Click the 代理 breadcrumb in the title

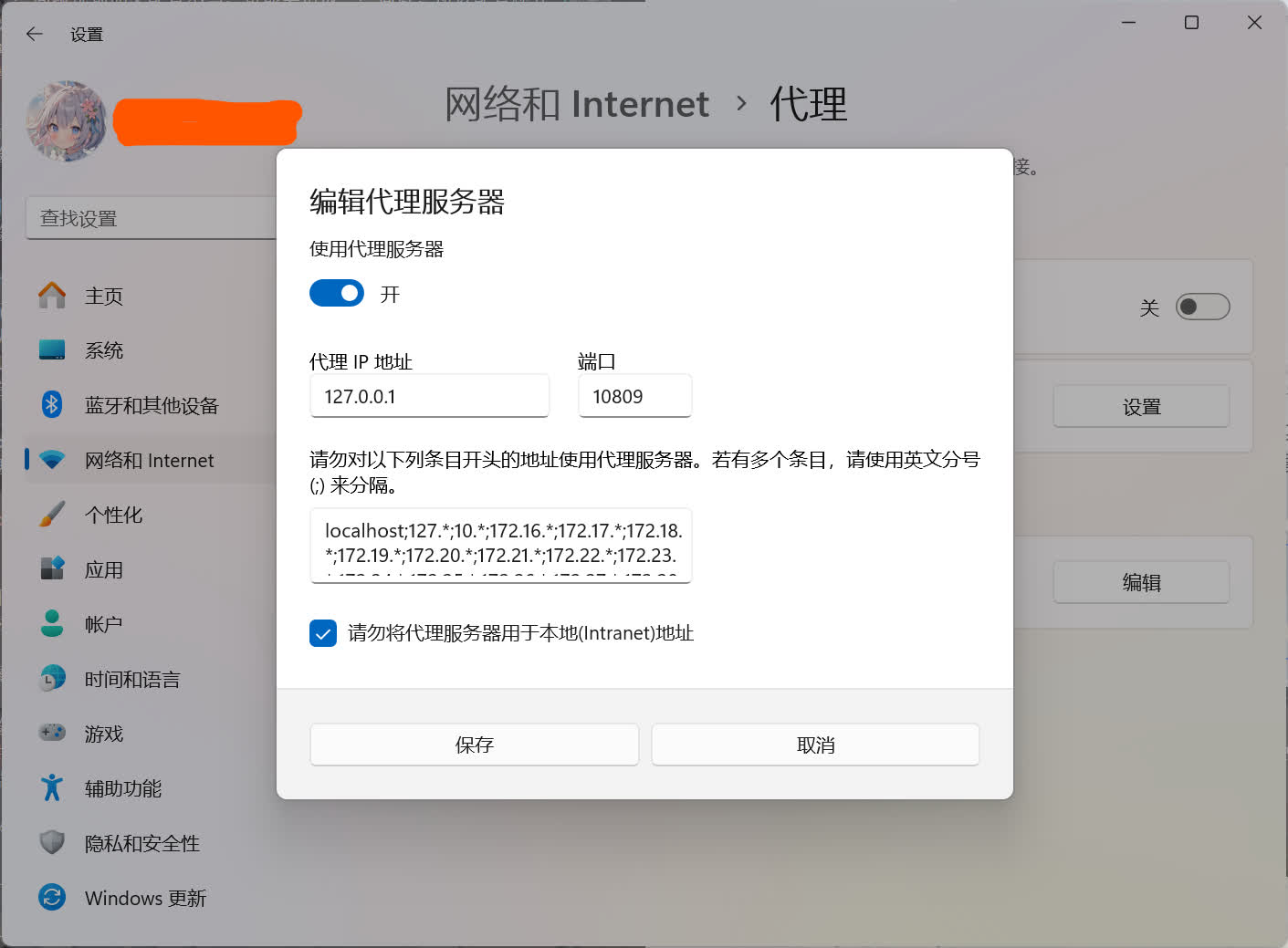point(807,105)
